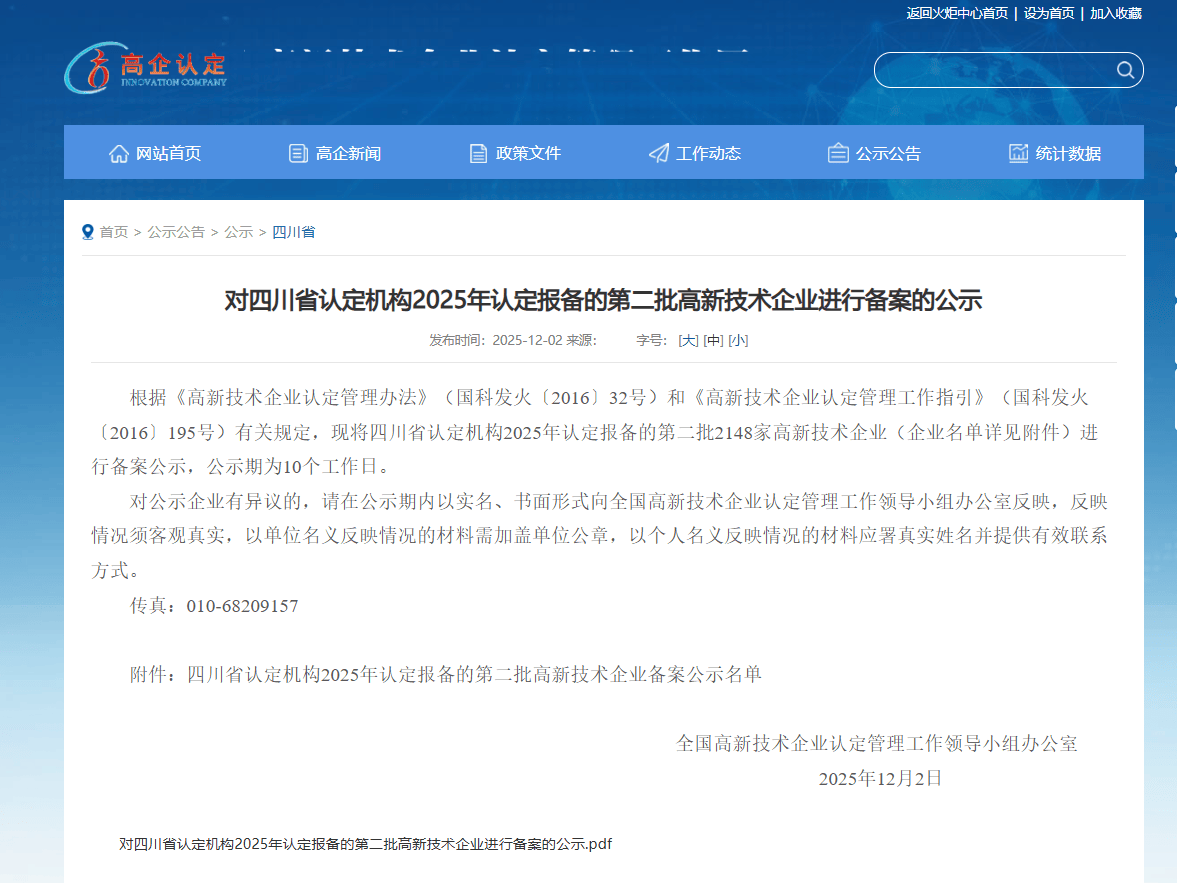Click the magnifier icon in the search box

[x=1124, y=70]
